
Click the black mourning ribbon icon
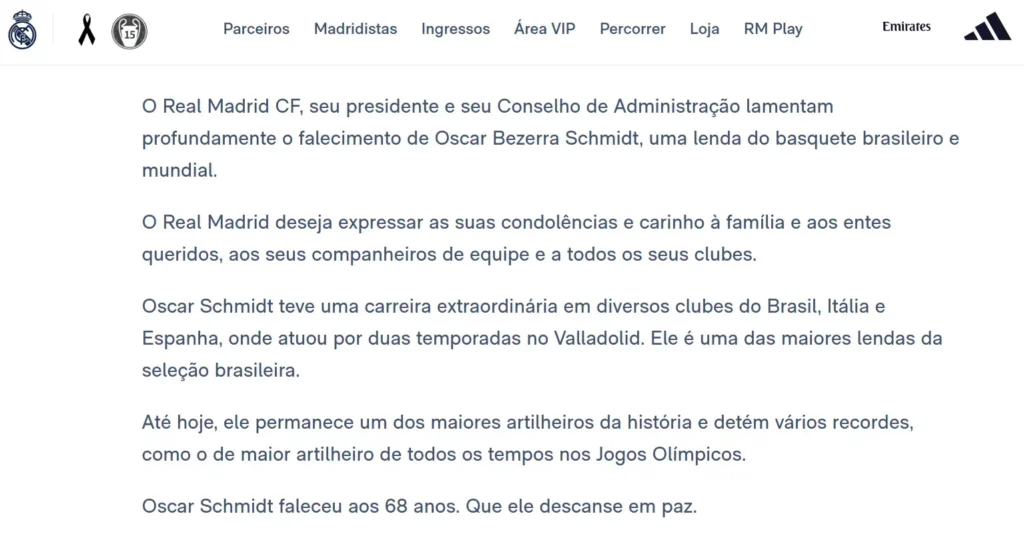coord(87,31)
